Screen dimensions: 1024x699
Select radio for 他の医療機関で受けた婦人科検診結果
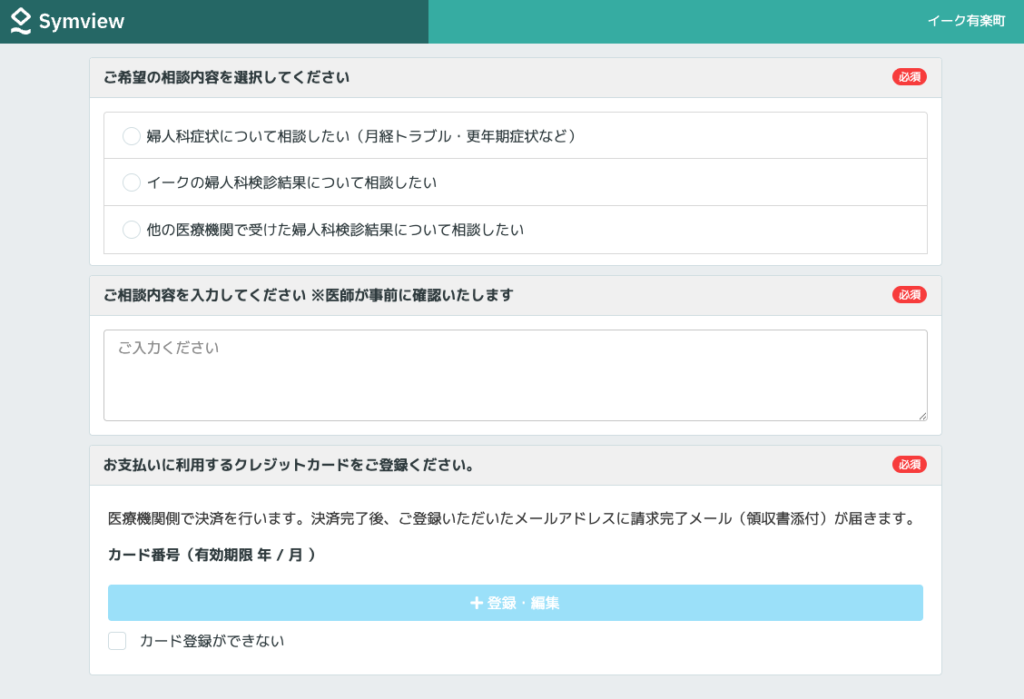[131, 230]
